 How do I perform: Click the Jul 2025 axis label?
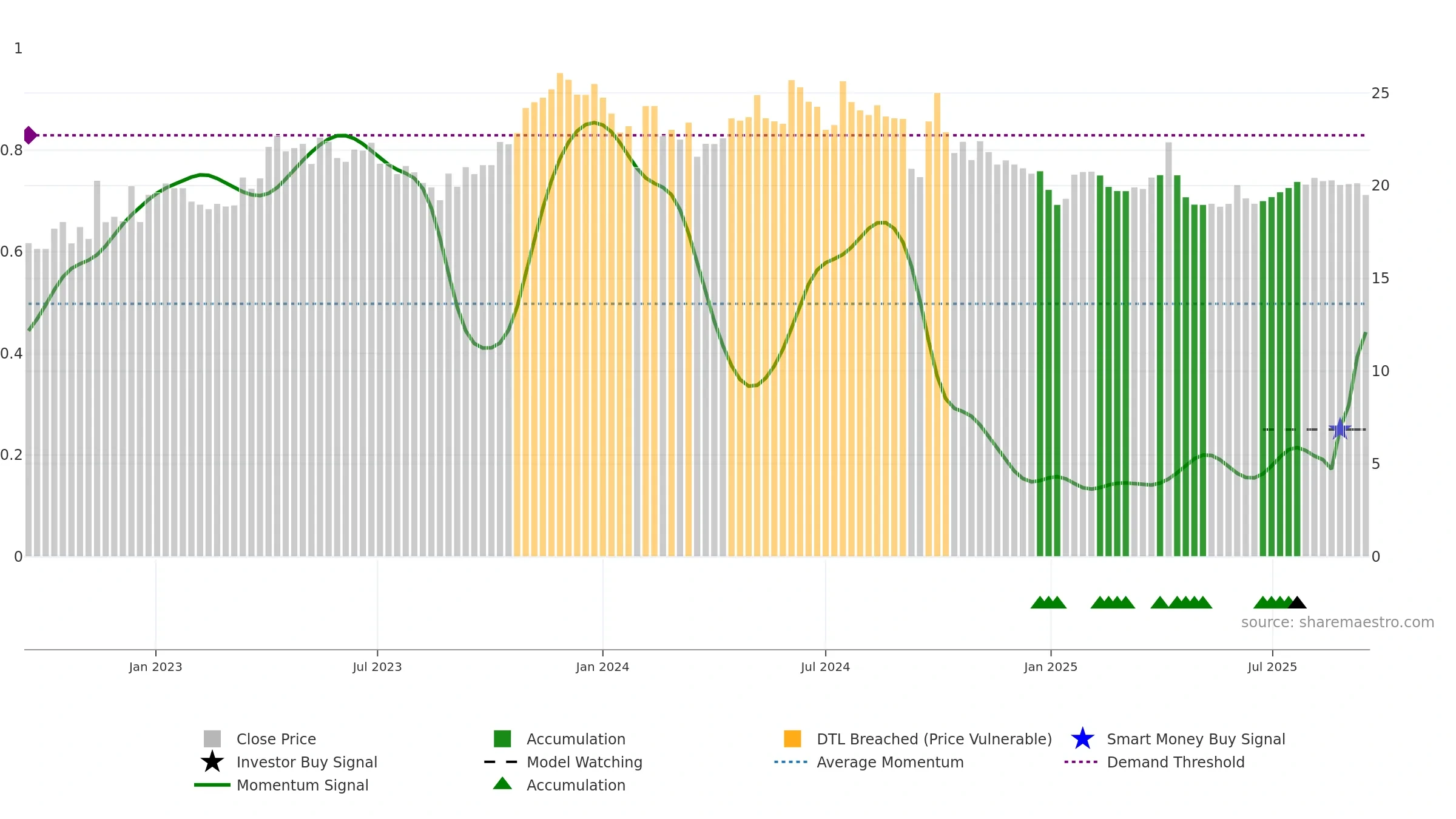click(x=1272, y=667)
